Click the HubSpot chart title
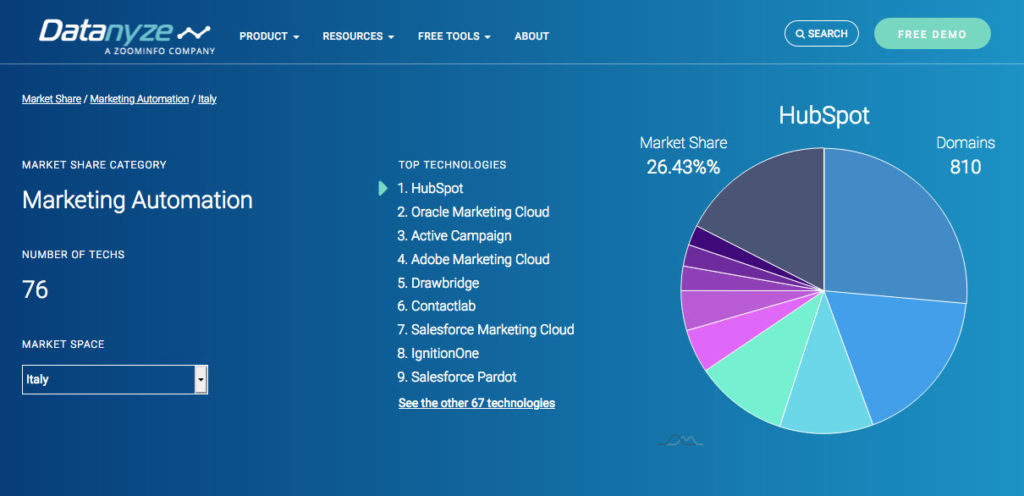The width and height of the screenshot is (1024, 496). 824,116
